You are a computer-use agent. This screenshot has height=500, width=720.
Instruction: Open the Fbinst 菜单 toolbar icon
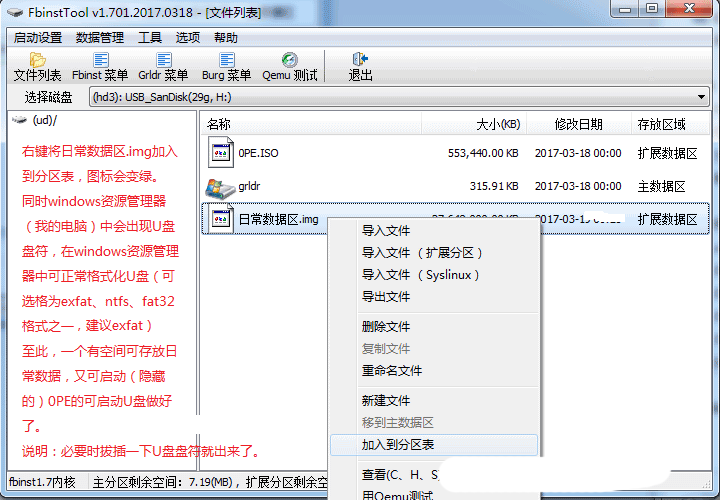coord(101,60)
